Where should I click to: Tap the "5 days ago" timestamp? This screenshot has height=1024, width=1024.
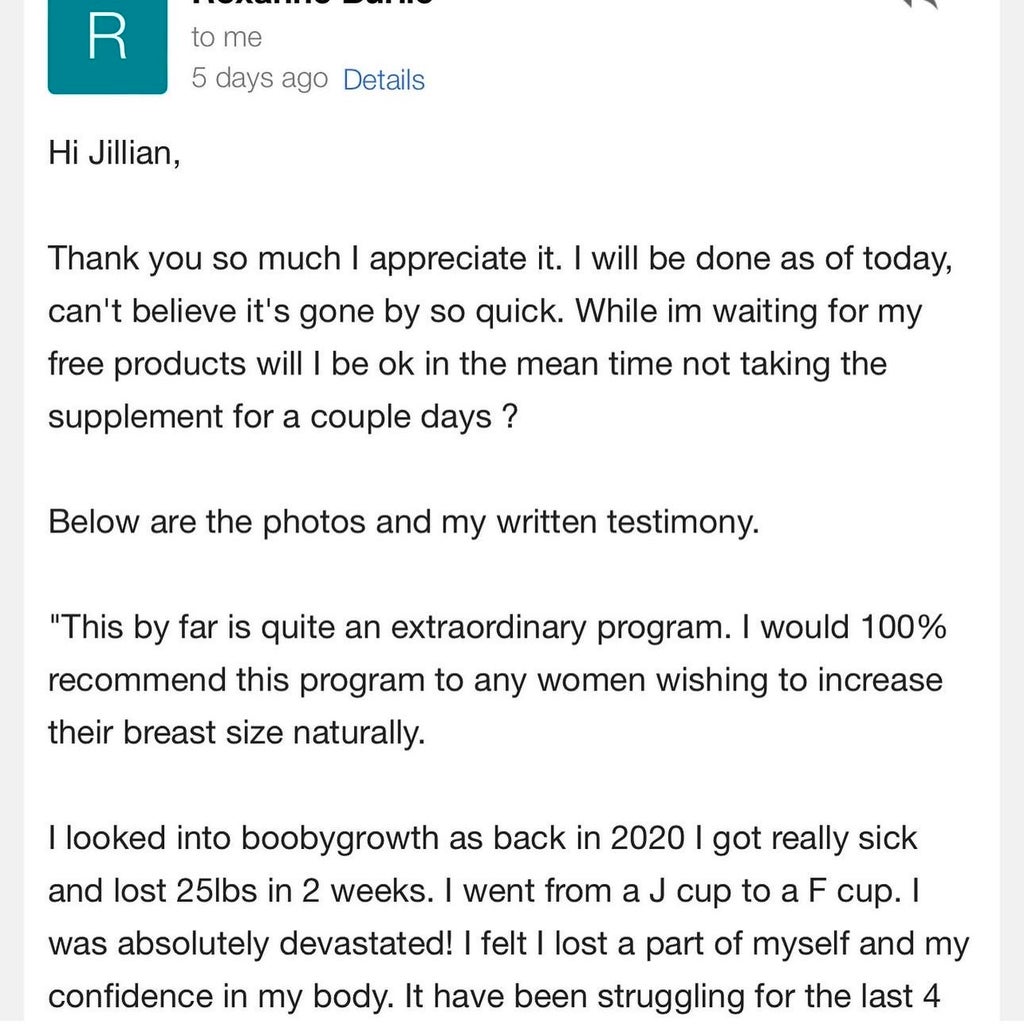(259, 79)
